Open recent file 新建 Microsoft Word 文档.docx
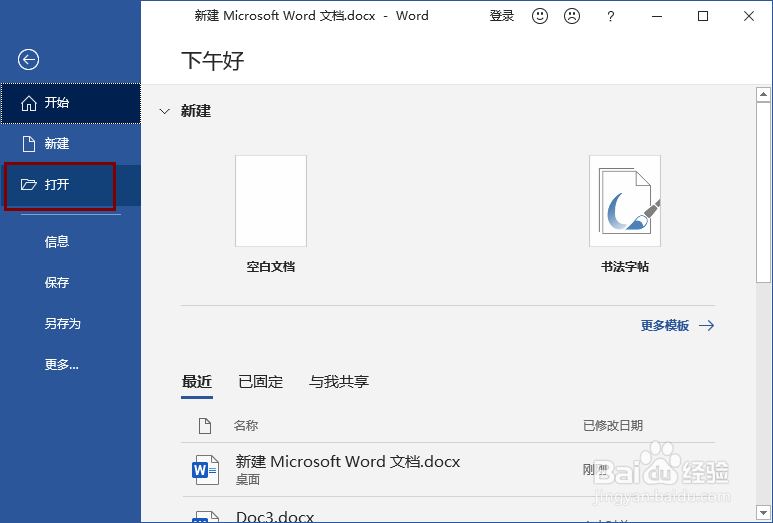773x523 pixels. [x=448, y=469]
